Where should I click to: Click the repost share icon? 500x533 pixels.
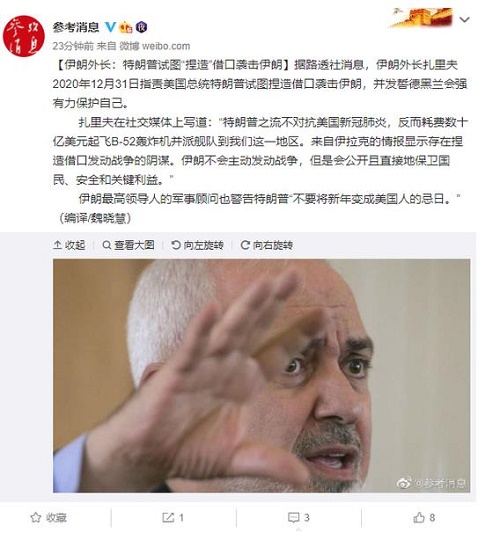168,518
